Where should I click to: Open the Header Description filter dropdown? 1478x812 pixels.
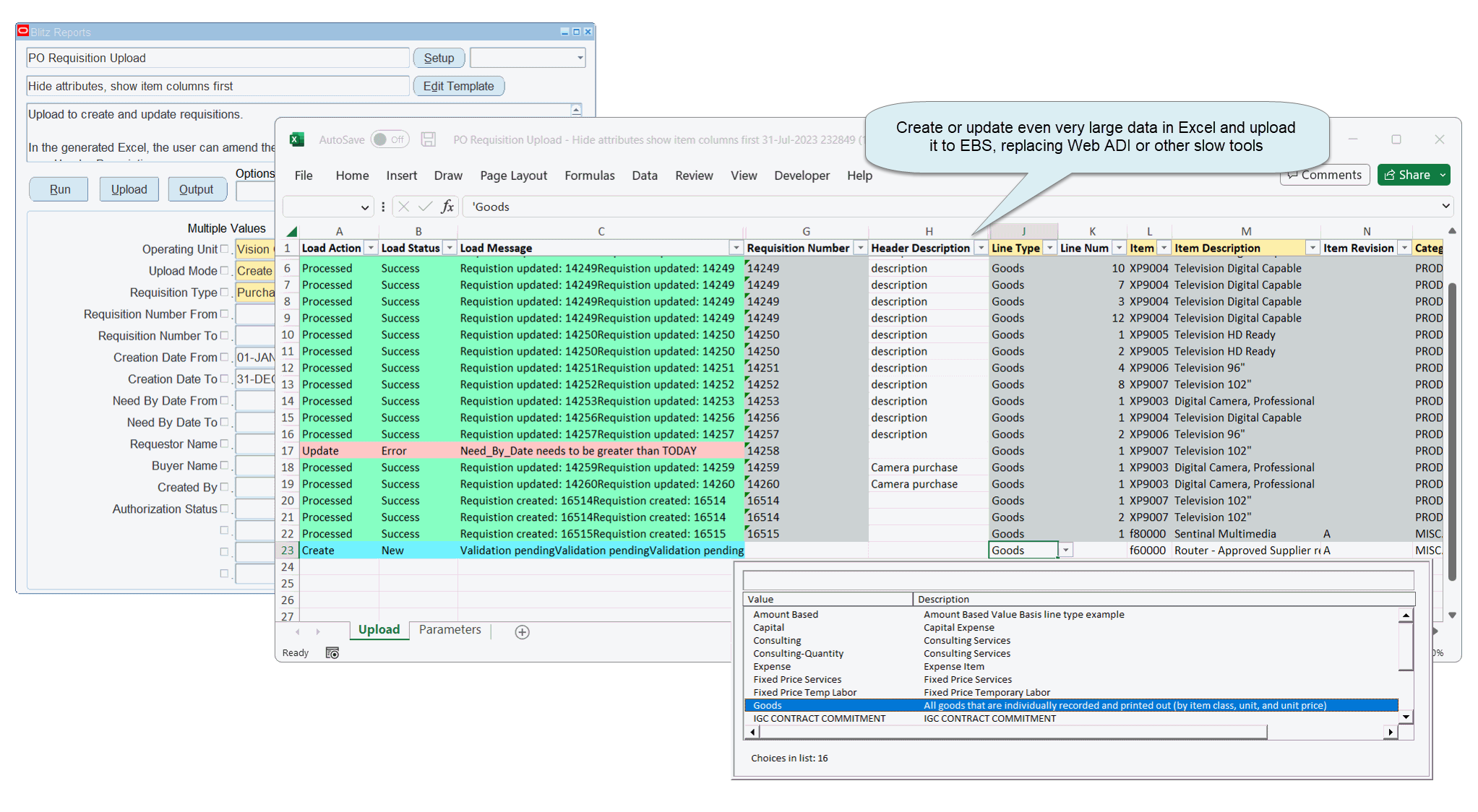click(x=981, y=248)
